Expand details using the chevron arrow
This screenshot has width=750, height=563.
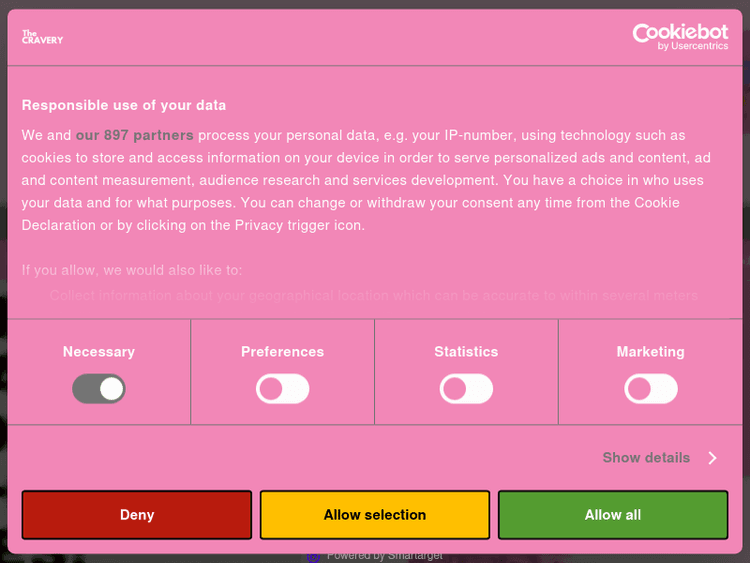coord(713,458)
